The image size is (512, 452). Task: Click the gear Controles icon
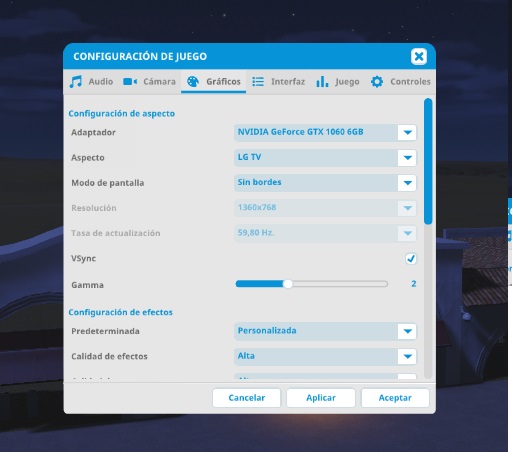tap(377, 81)
